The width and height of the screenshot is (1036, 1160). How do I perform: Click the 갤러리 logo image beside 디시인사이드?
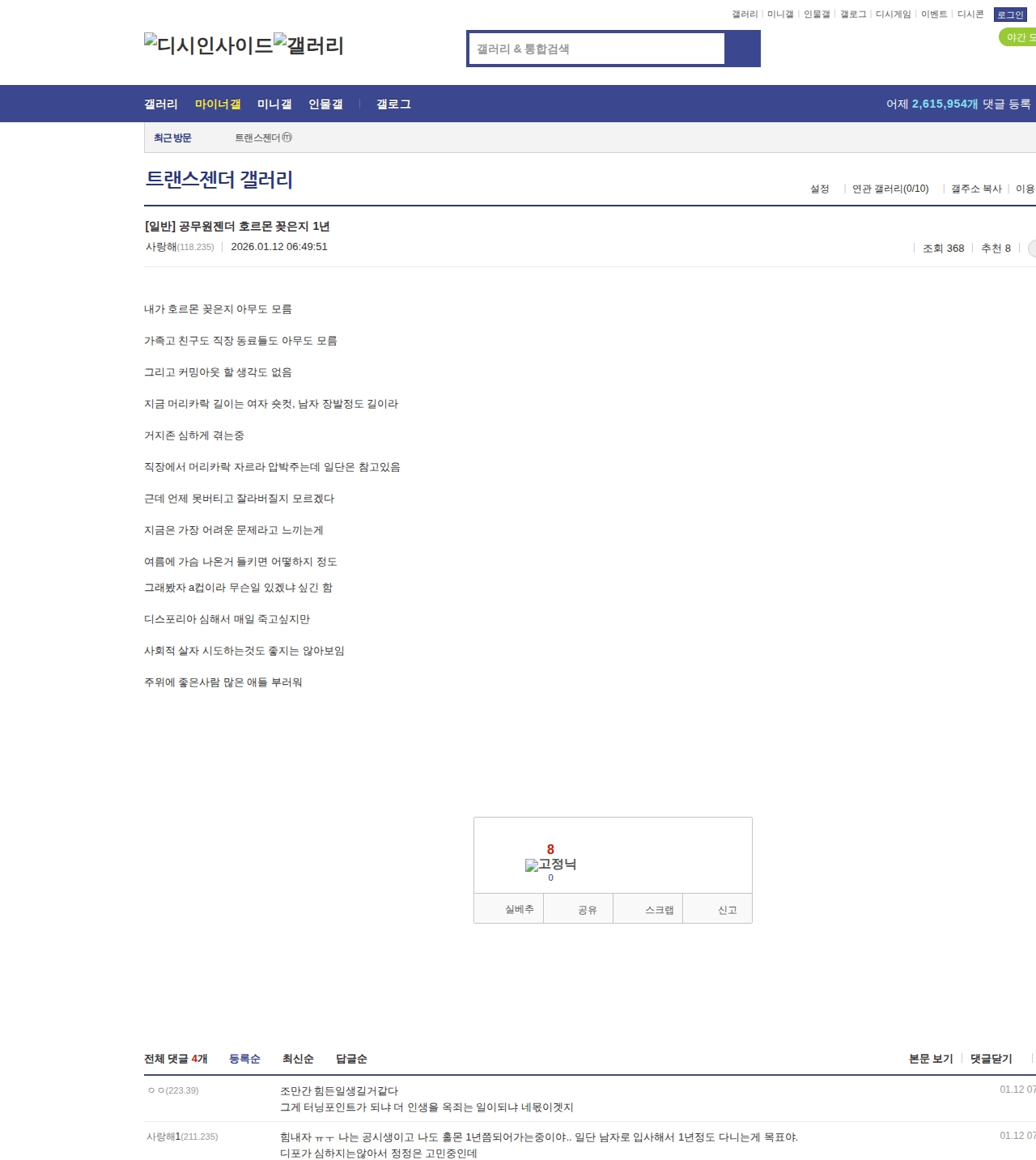pos(308,45)
